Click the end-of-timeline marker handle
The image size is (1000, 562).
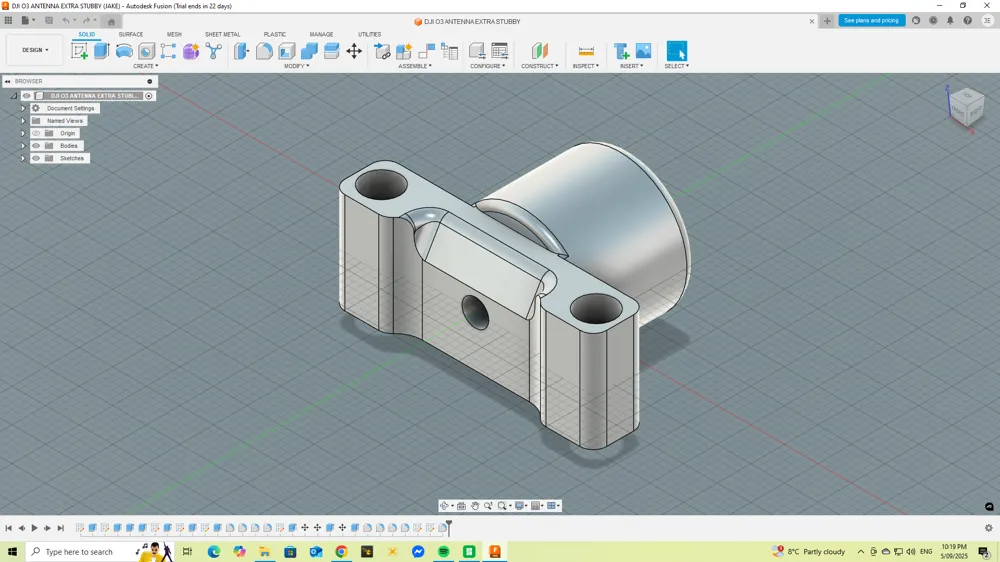point(449,527)
